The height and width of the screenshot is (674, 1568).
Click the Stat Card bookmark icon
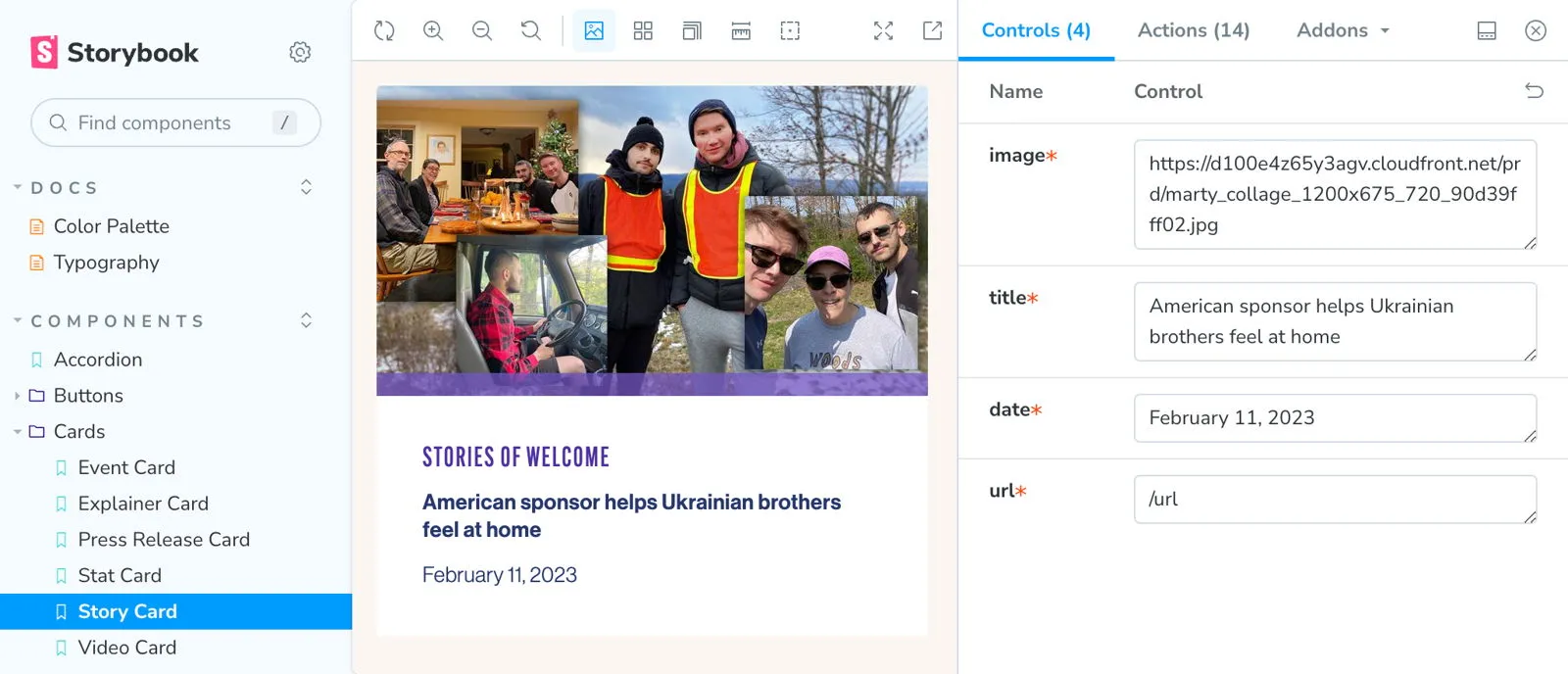coord(62,576)
